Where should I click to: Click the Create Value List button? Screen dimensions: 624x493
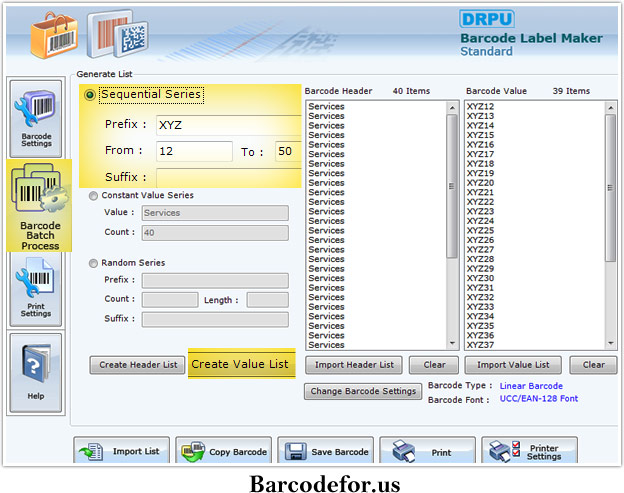point(242,364)
